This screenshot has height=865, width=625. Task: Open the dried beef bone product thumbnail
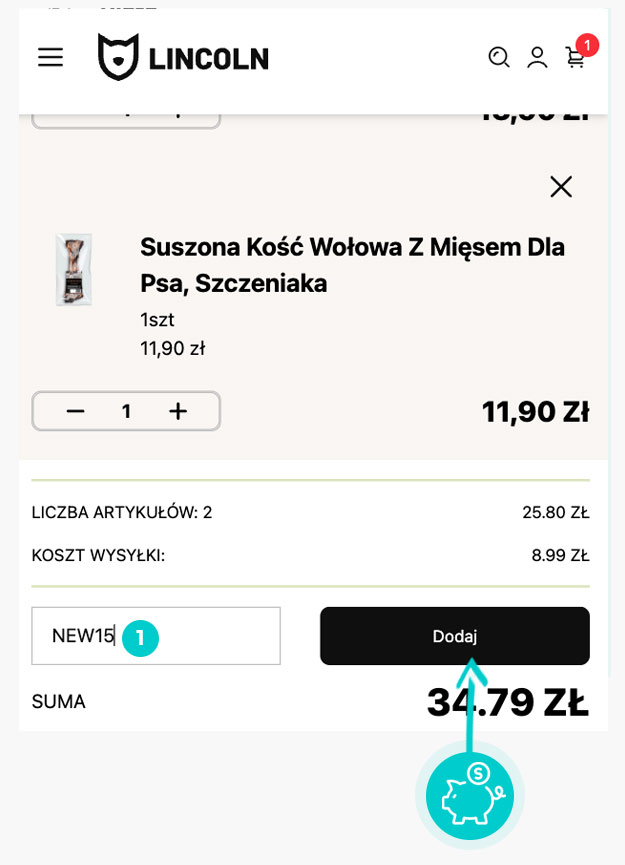click(74, 269)
